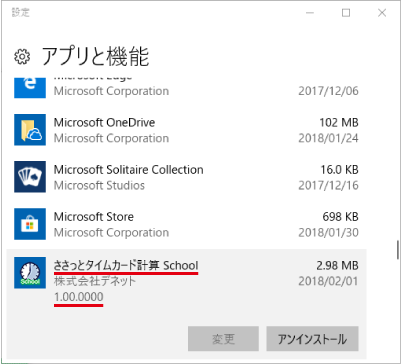Click the 102 MB size value

339,123
